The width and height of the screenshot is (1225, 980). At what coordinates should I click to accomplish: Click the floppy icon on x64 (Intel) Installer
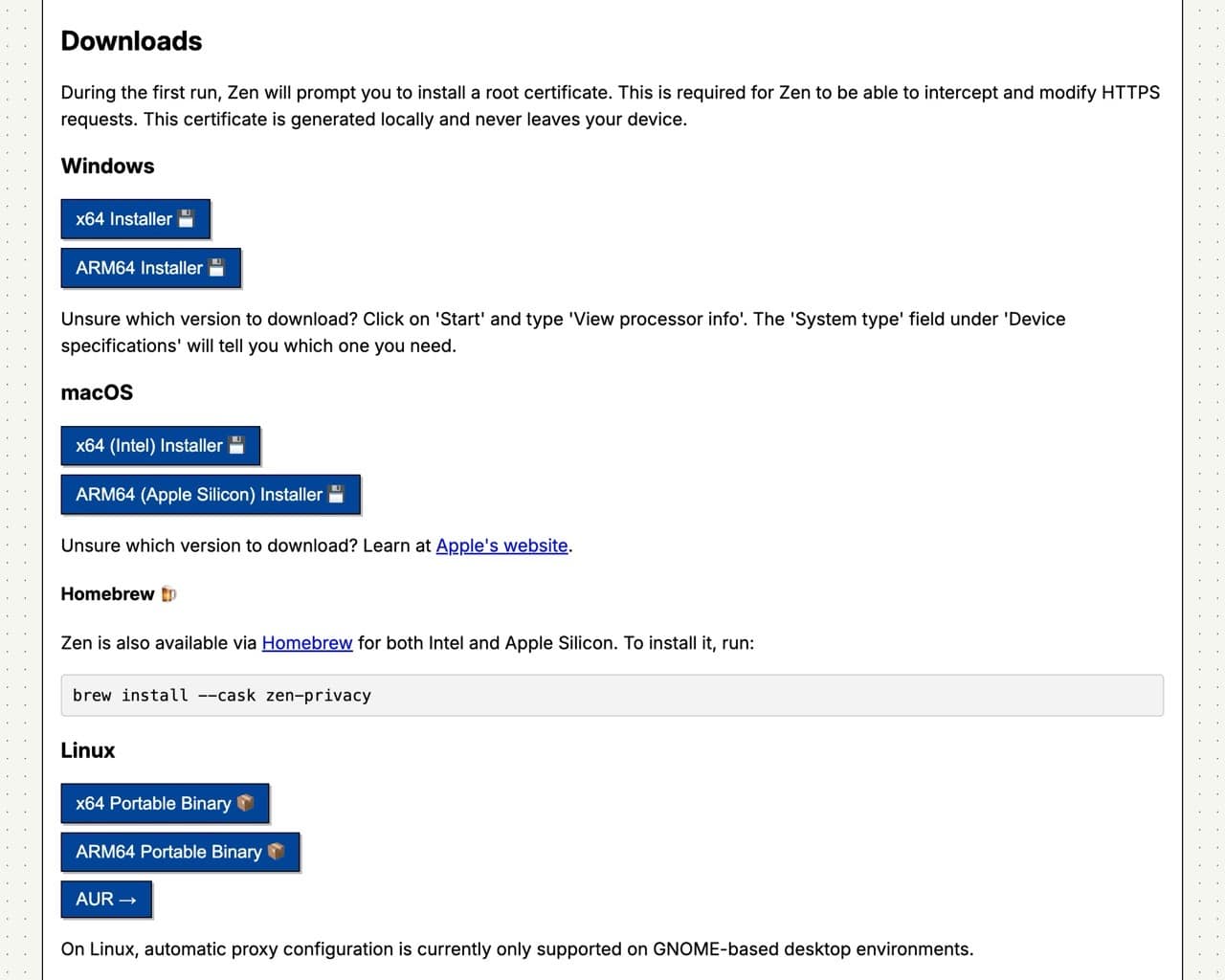click(x=237, y=446)
